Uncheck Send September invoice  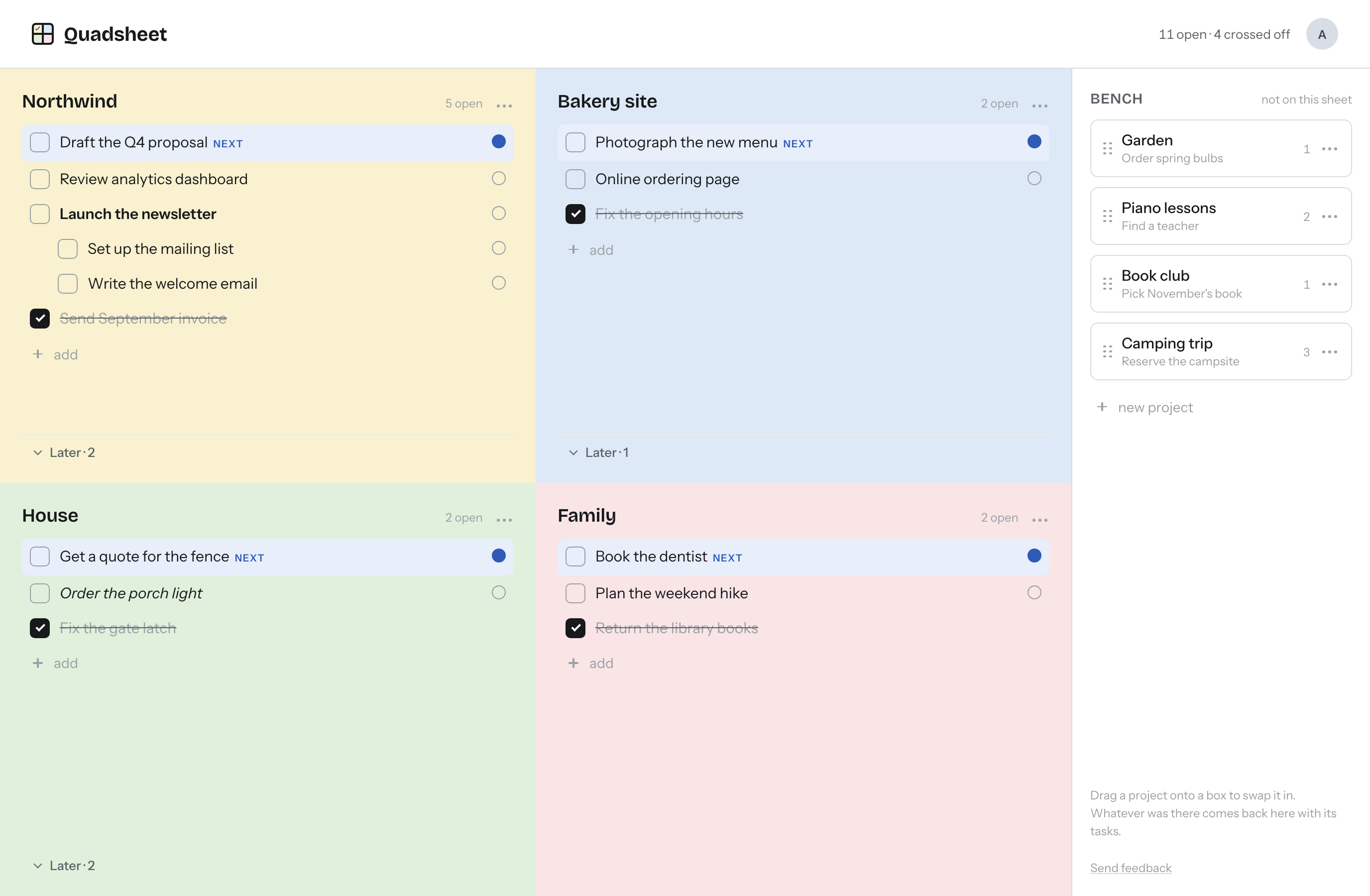[x=40, y=318]
